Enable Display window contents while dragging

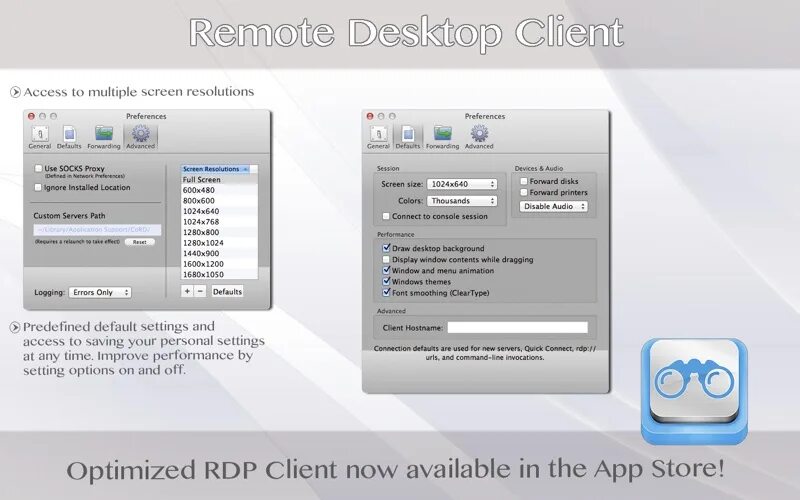click(x=386, y=259)
